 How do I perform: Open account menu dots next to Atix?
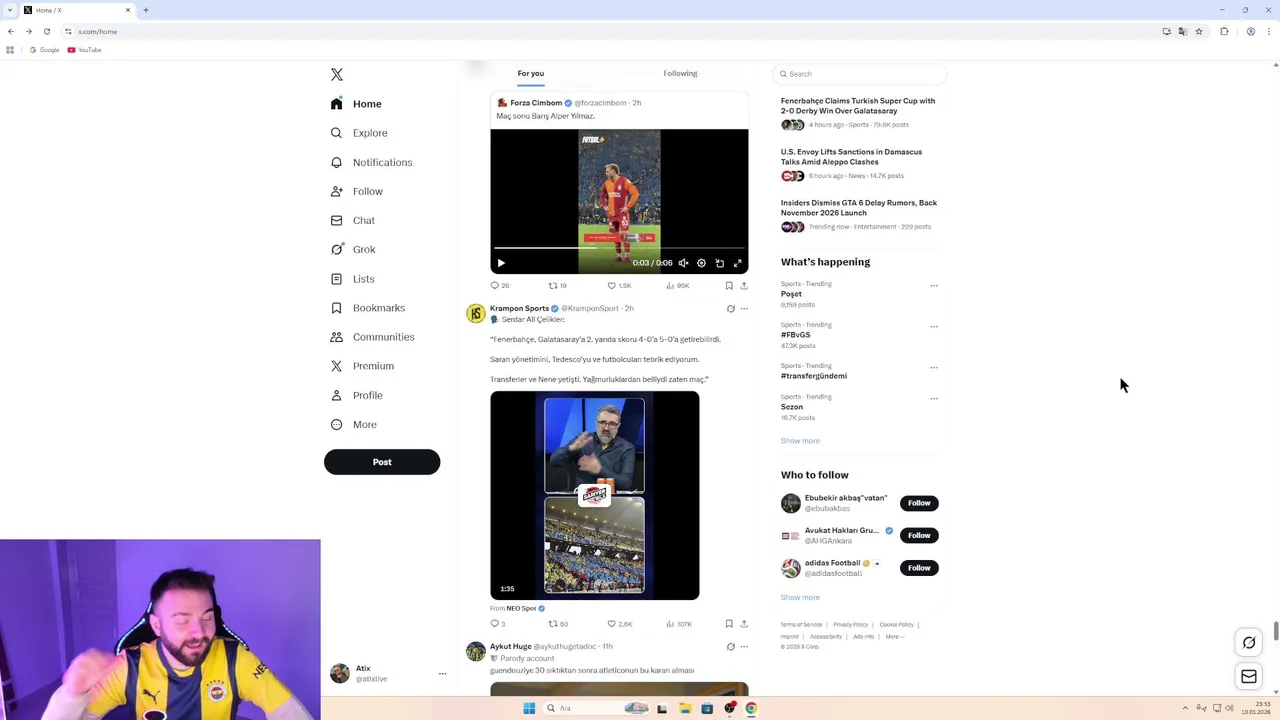(x=442, y=674)
